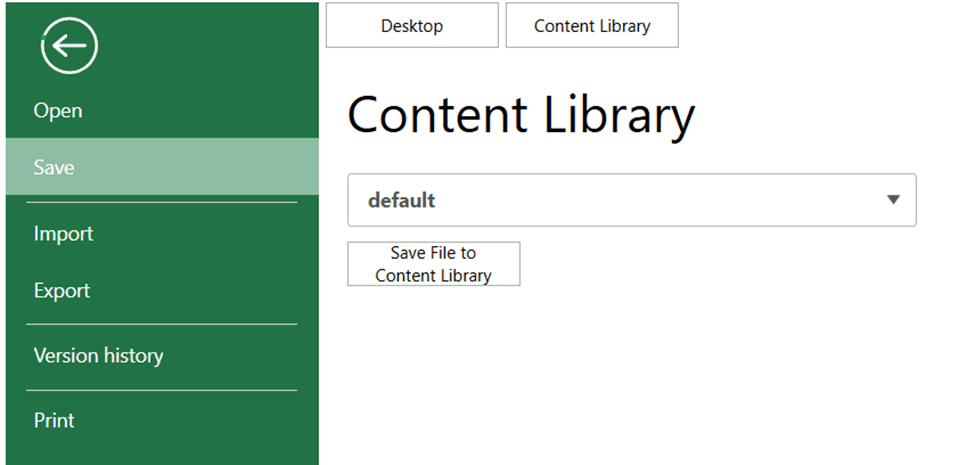The height and width of the screenshot is (465, 975).
Task: Click Print in the sidebar
Action: pos(54,421)
